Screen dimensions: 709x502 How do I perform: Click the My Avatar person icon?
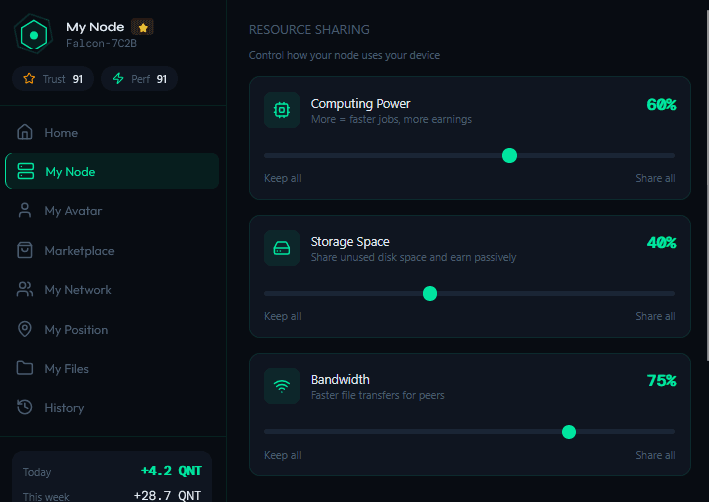25,210
